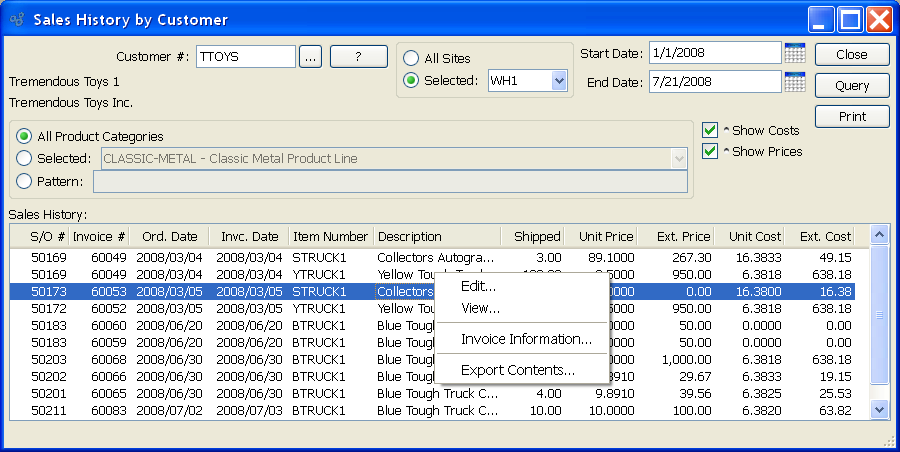
Task: Sort by the Invc. Date column header
Action: tap(249, 237)
